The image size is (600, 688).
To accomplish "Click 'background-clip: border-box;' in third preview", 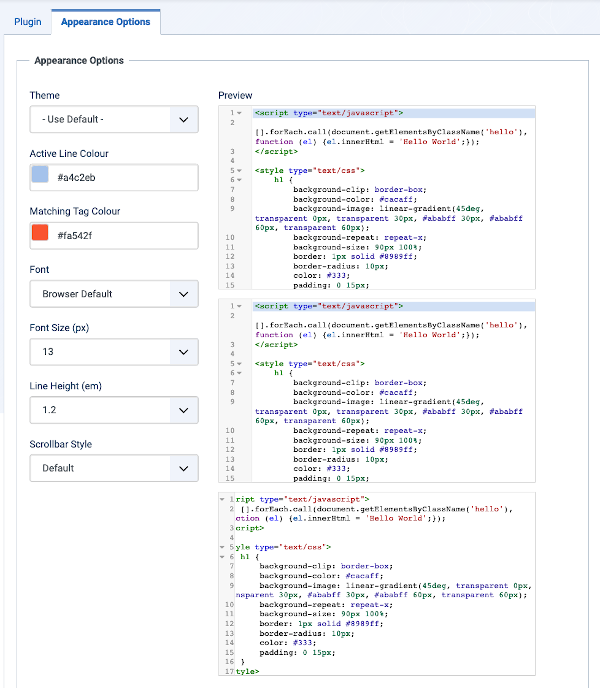I will coord(326,566).
